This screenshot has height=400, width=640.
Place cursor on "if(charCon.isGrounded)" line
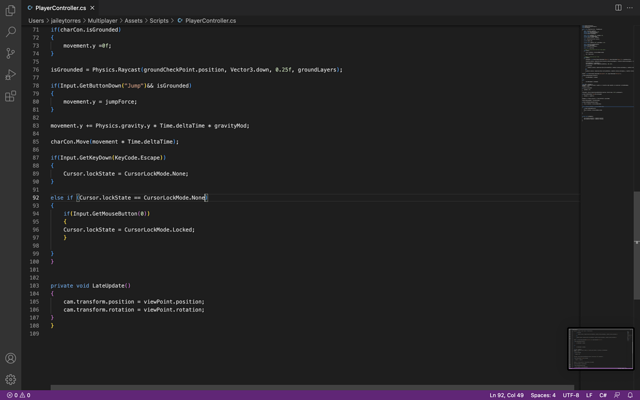(86, 30)
